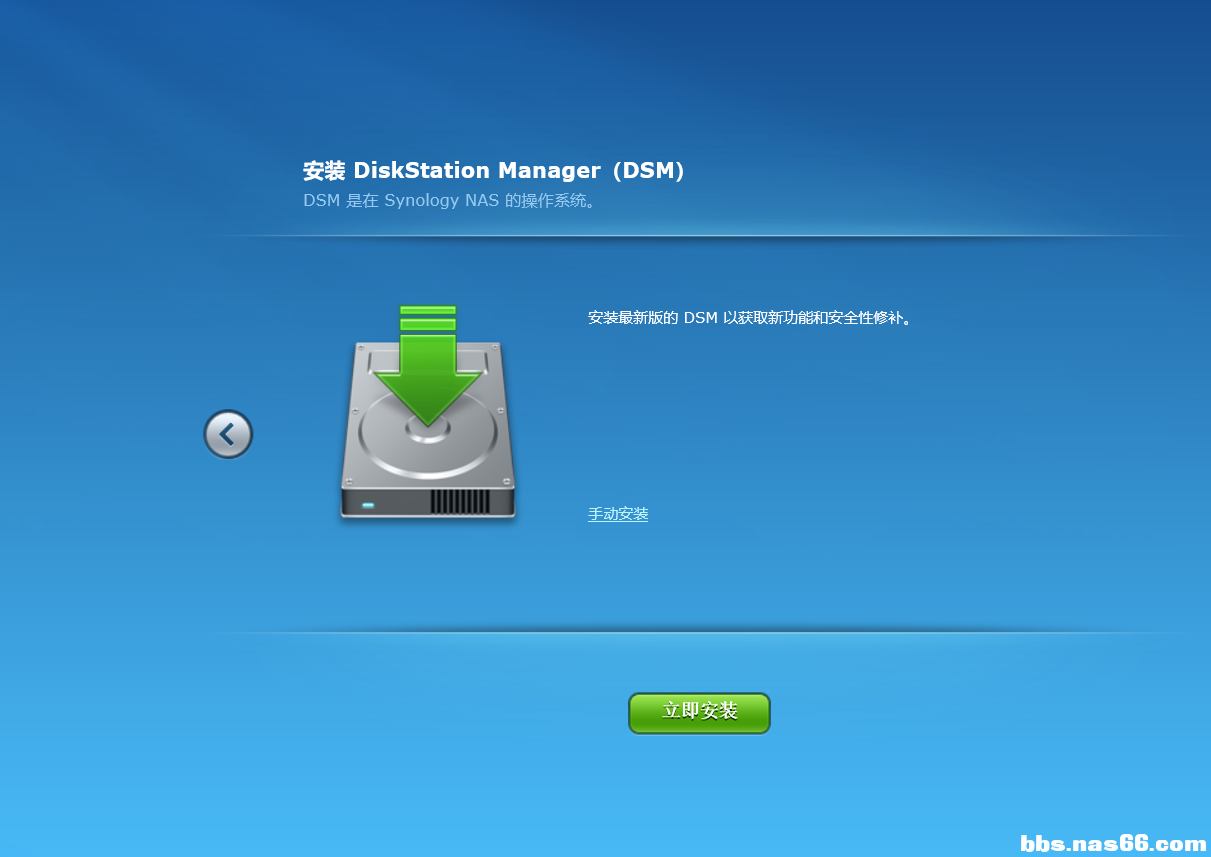The width and height of the screenshot is (1211, 857).
Task: Click the 安装最新版的 DSM description text
Action: coord(752,318)
